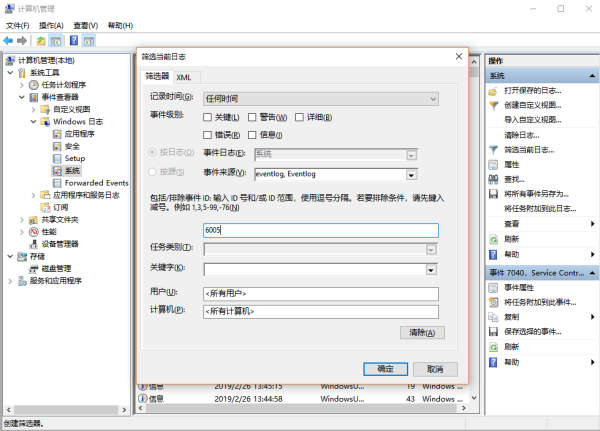Click 打开保存的日志 action icon
This screenshot has height=431, width=600.
pyautogui.click(x=493, y=91)
